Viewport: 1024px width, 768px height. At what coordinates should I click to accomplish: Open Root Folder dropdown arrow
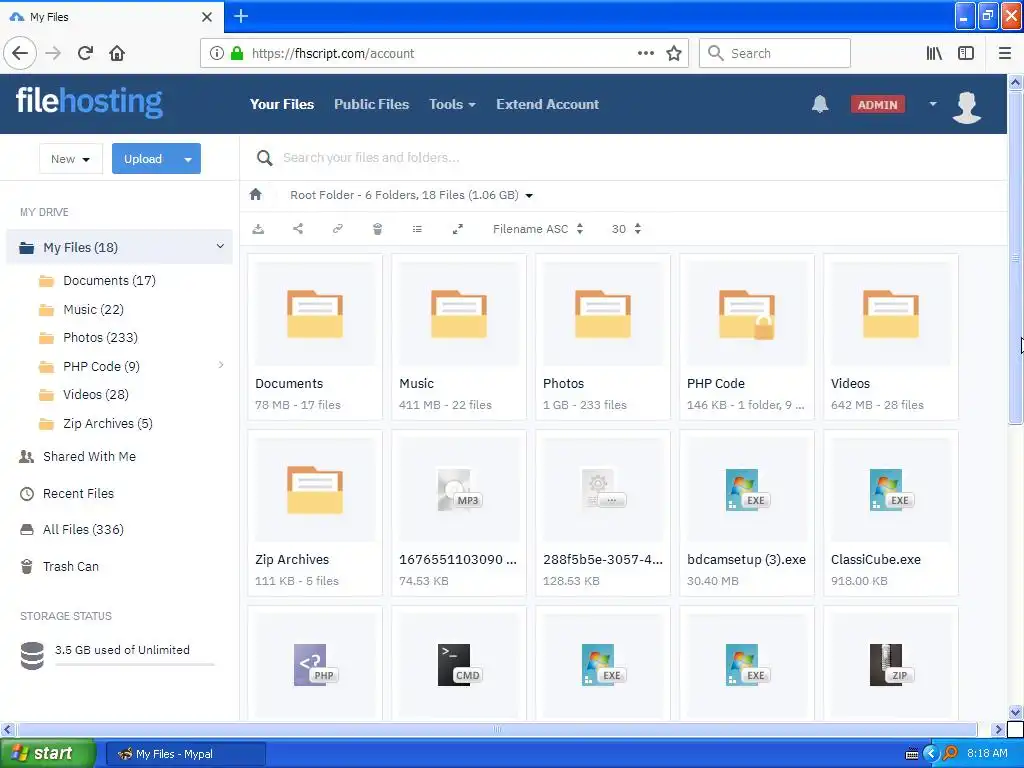tap(529, 195)
